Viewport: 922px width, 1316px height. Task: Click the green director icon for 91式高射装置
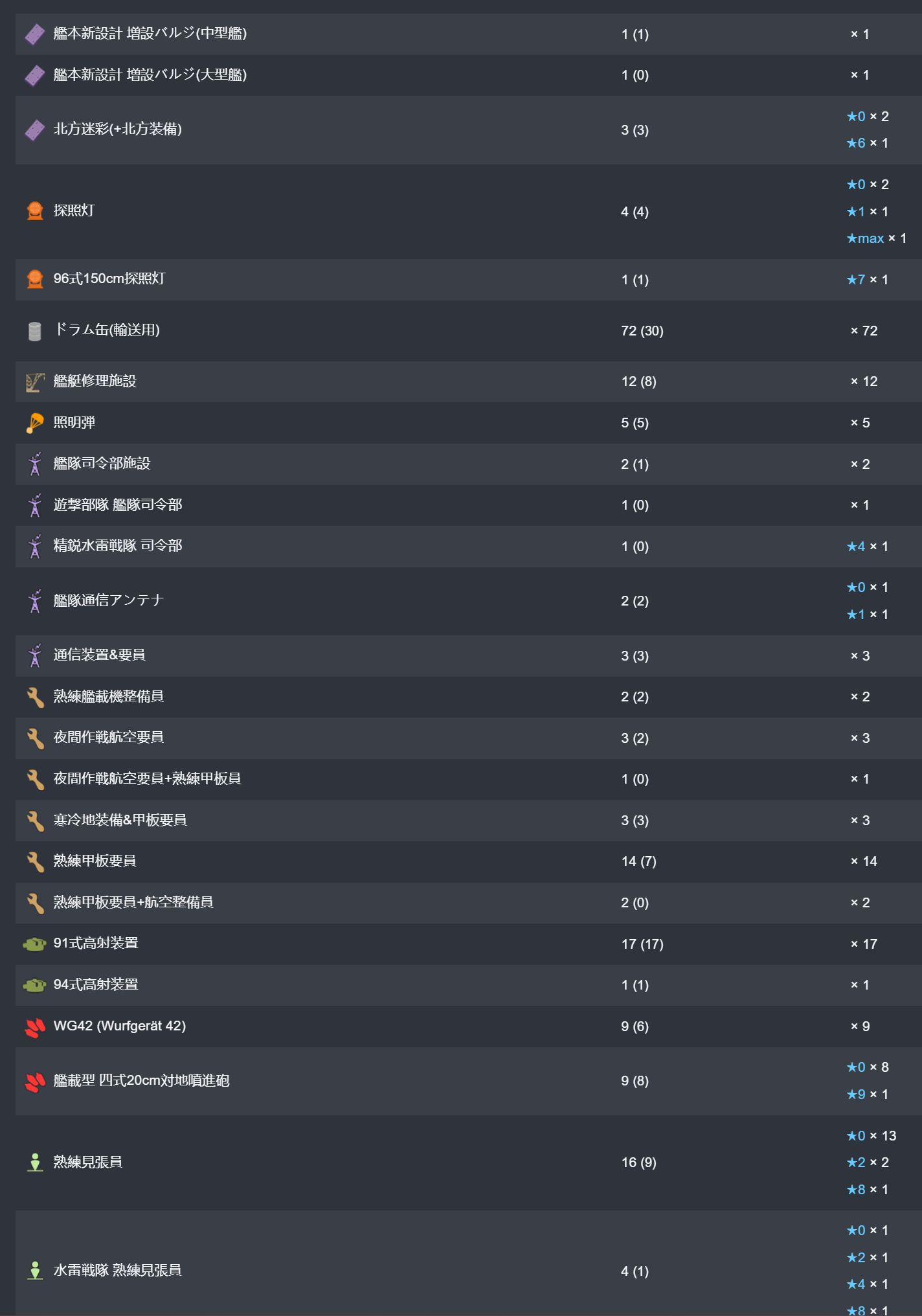click(35, 944)
